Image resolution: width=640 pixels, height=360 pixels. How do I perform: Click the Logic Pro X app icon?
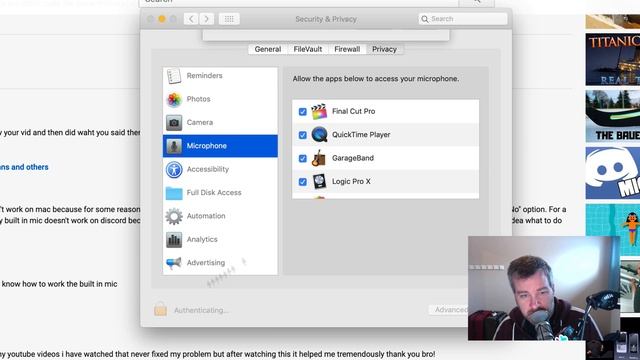tap(319, 182)
